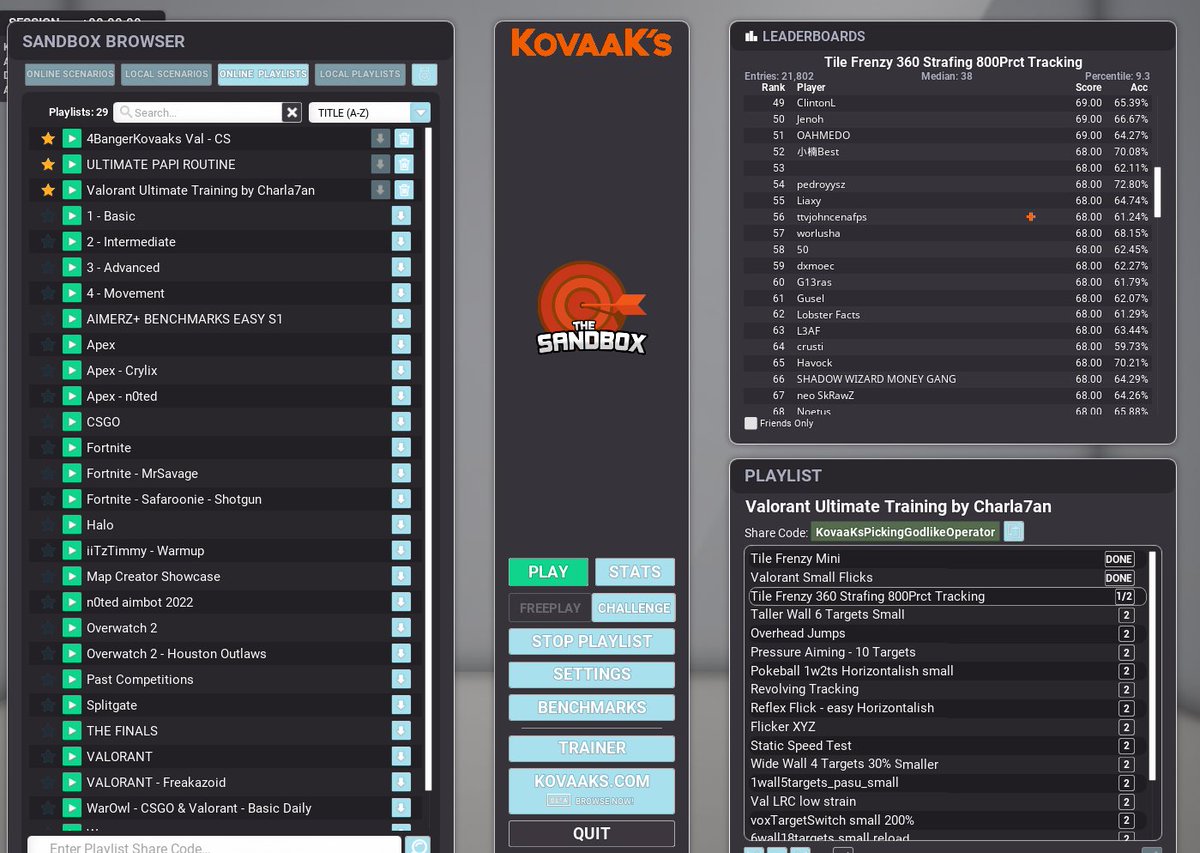Open SETTINGS
1200x853 pixels.
pyautogui.click(x=592, y=674)
